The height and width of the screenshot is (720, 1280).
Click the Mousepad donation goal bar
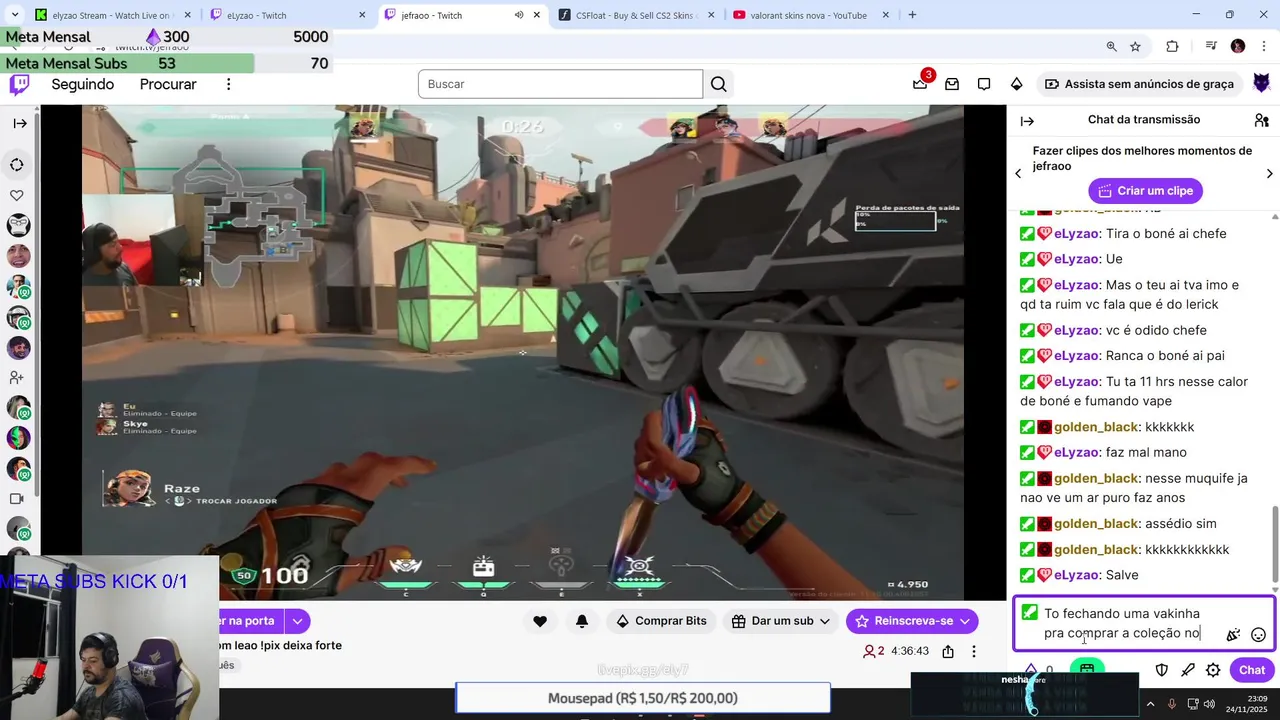643,698
